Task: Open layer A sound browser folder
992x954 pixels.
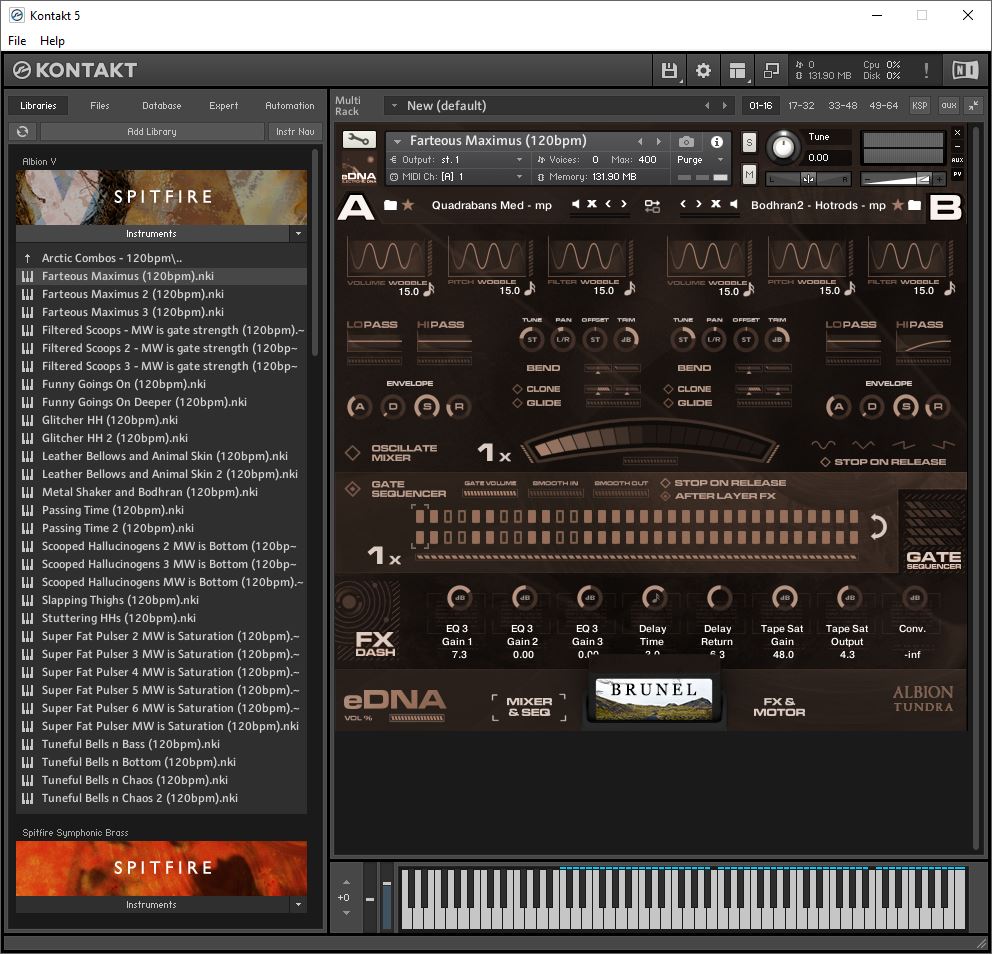Action: pos(390,205)
